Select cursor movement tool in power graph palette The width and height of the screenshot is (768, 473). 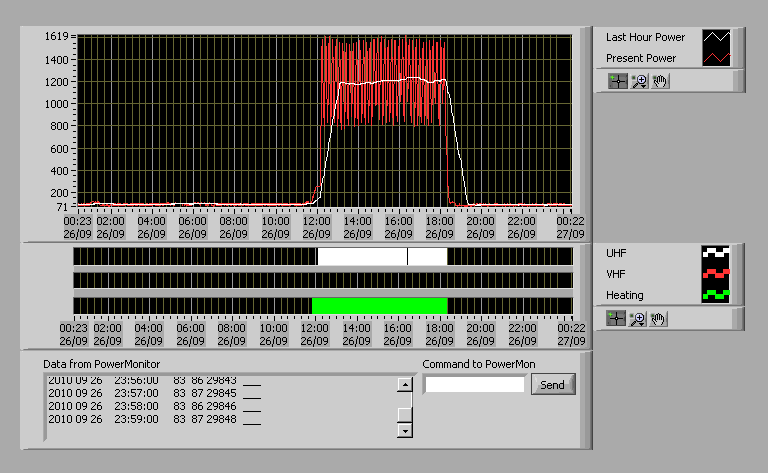(x=617, y=81)
